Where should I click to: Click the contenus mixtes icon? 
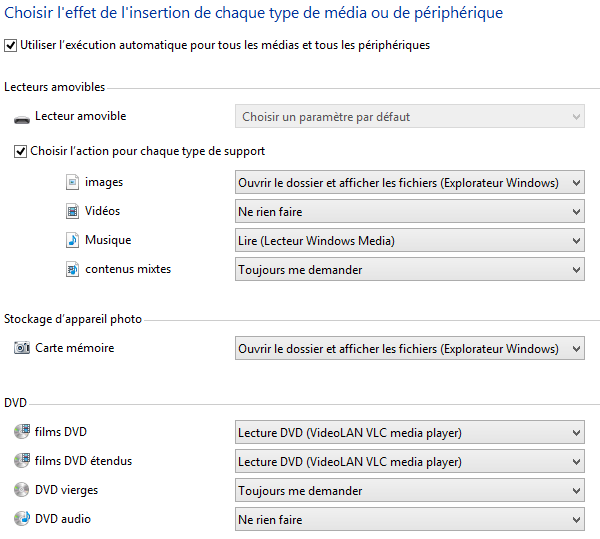(x=72, y=269)
